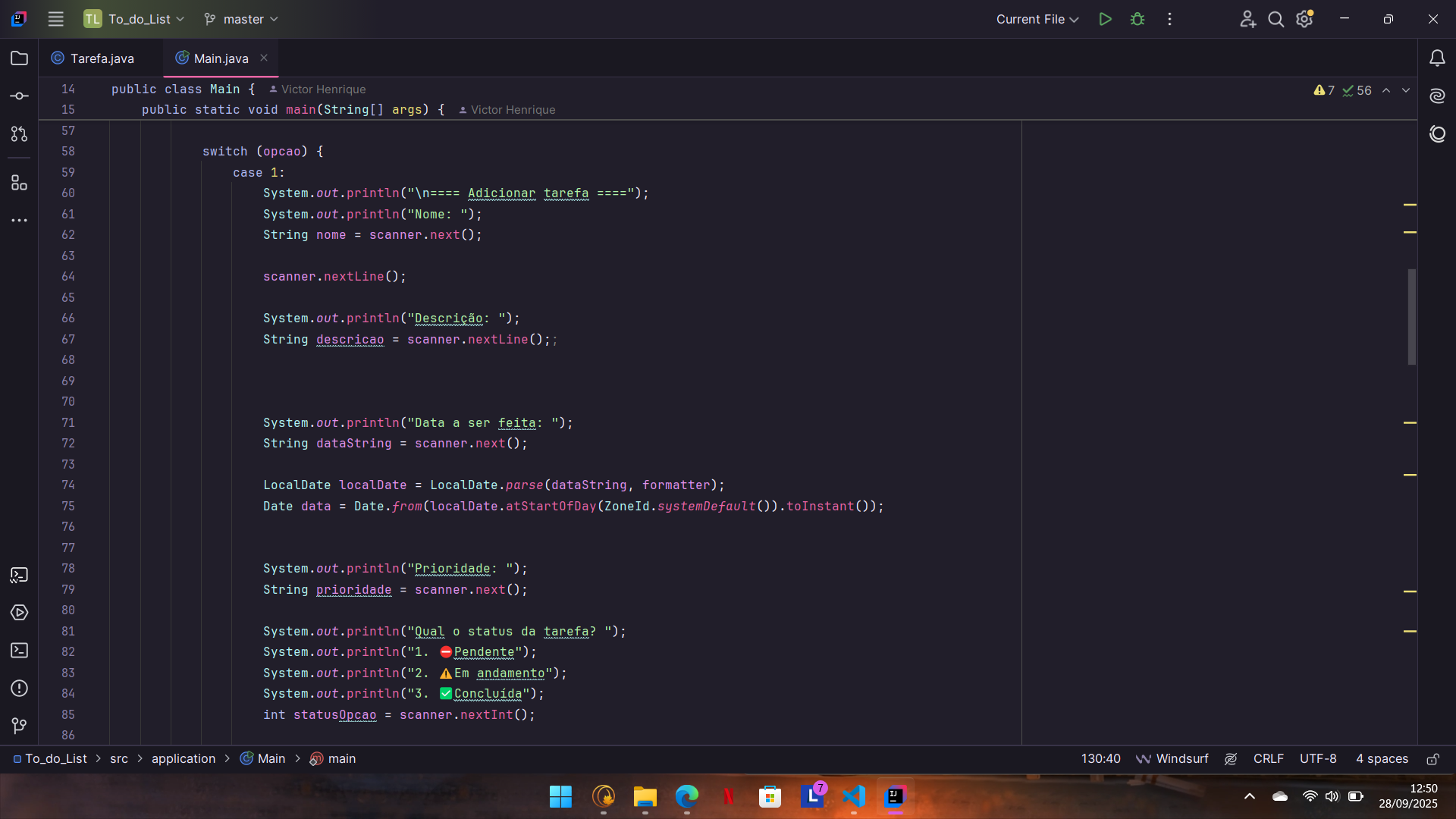The image size is (1456, 819).
Task: Expand the Current File run configuration dropdown
Action: click(x=1037, y=19)
